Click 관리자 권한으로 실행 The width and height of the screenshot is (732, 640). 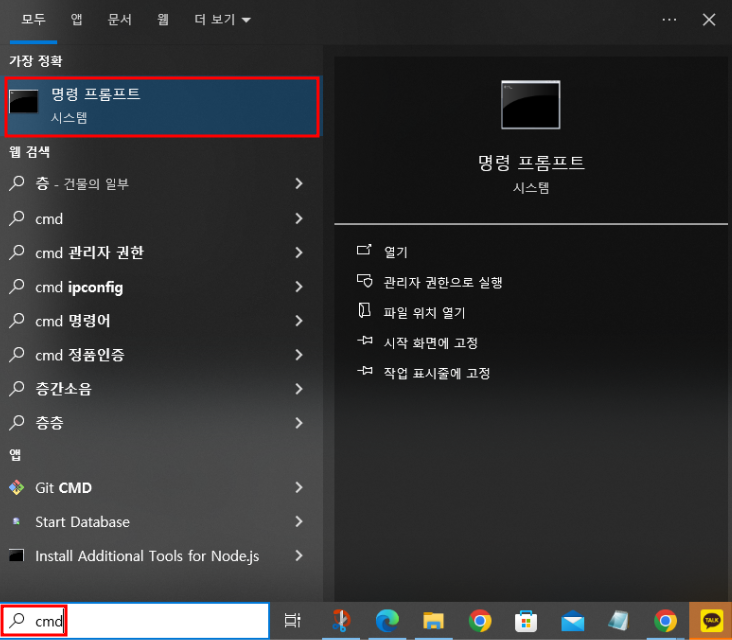(x=443, y=282)
